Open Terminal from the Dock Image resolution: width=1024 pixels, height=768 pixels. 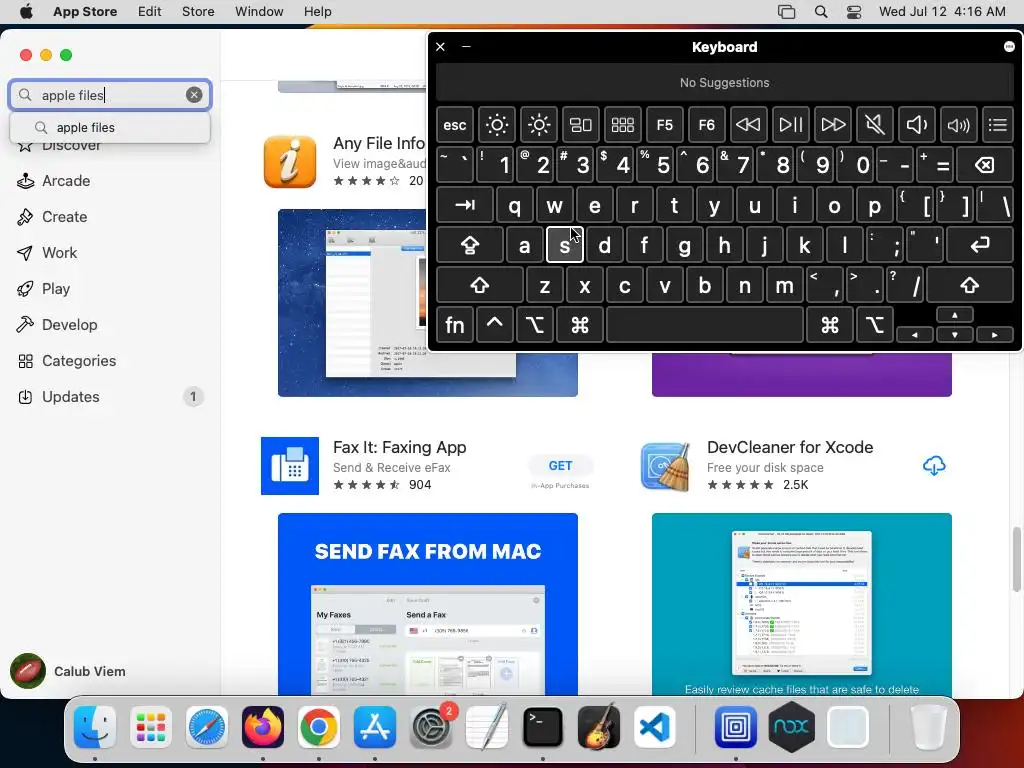[543, 727]
